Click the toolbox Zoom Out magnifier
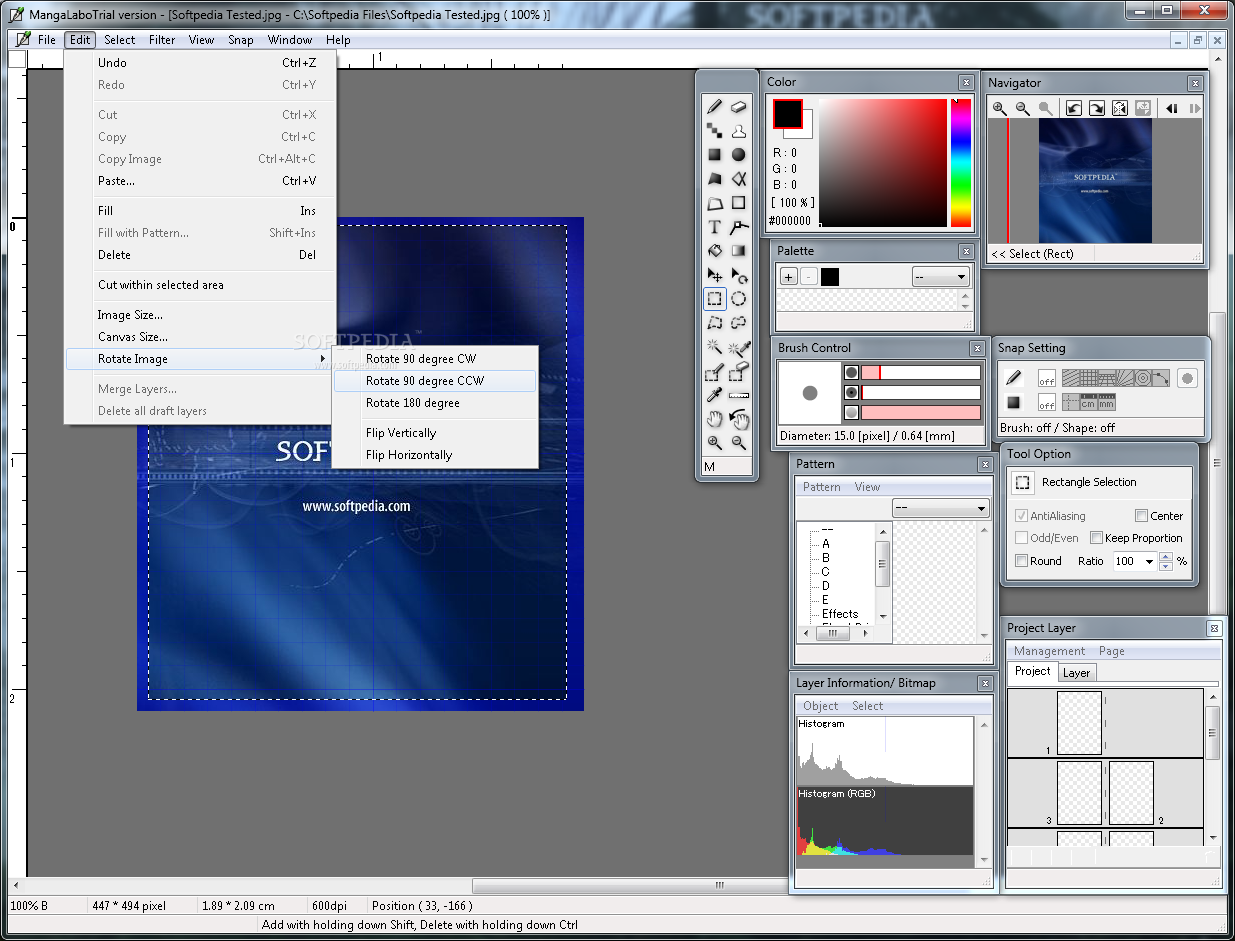 [x=738, y=443]
